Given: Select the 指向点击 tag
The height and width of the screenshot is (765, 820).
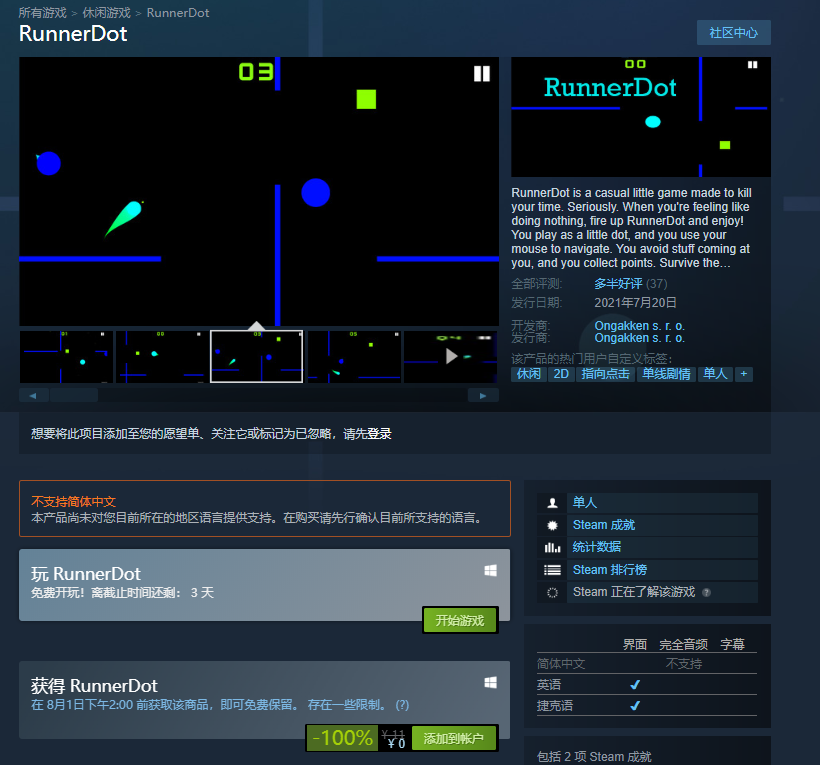Looking at the screenshot, I should [x=606, y=373].
